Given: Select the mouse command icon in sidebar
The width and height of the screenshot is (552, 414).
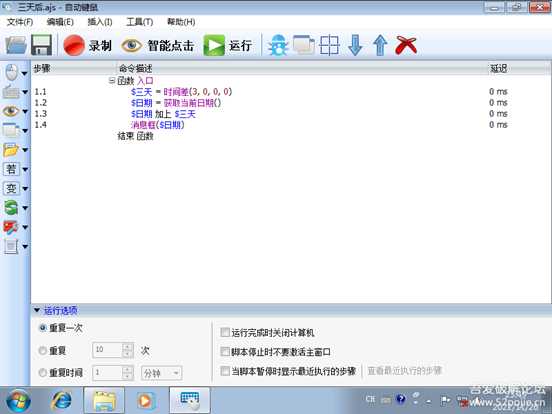Looking at the screenshot, I should (12, 73).
